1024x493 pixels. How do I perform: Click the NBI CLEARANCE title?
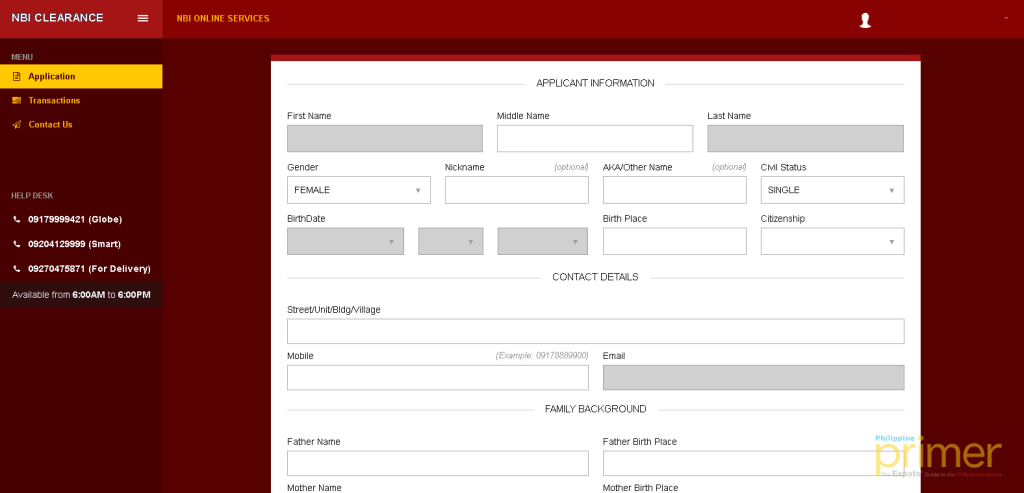[x=57, y=18]
